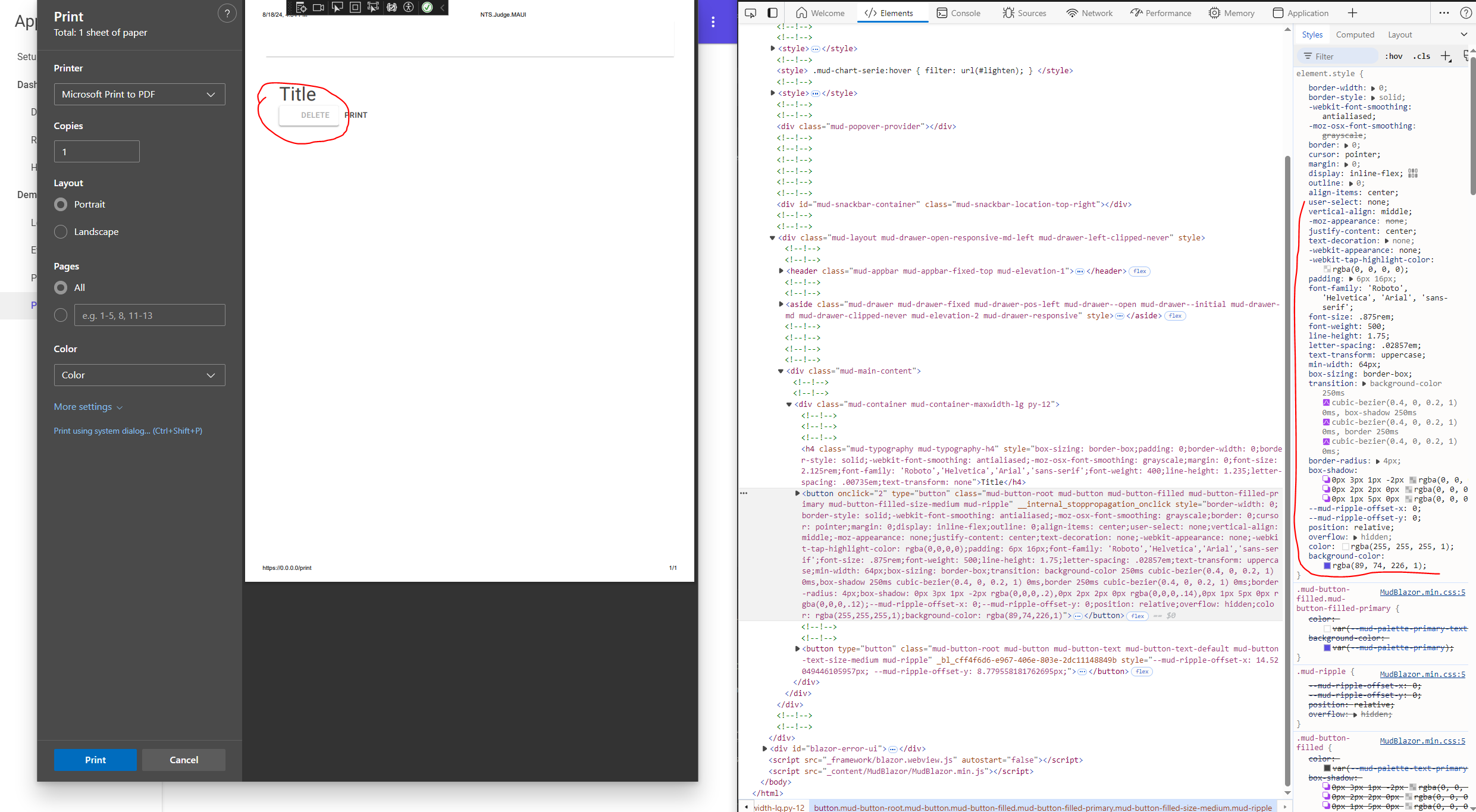The height and width of the screenshot is (812, 1476).
Task: Activate the Select Element pointer tool
Action: (337, 7)
